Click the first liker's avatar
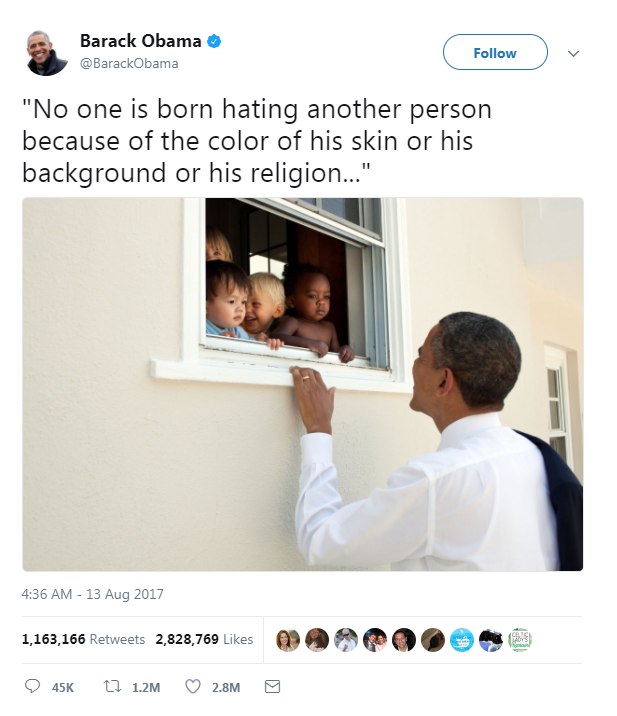 coord(288,640)
